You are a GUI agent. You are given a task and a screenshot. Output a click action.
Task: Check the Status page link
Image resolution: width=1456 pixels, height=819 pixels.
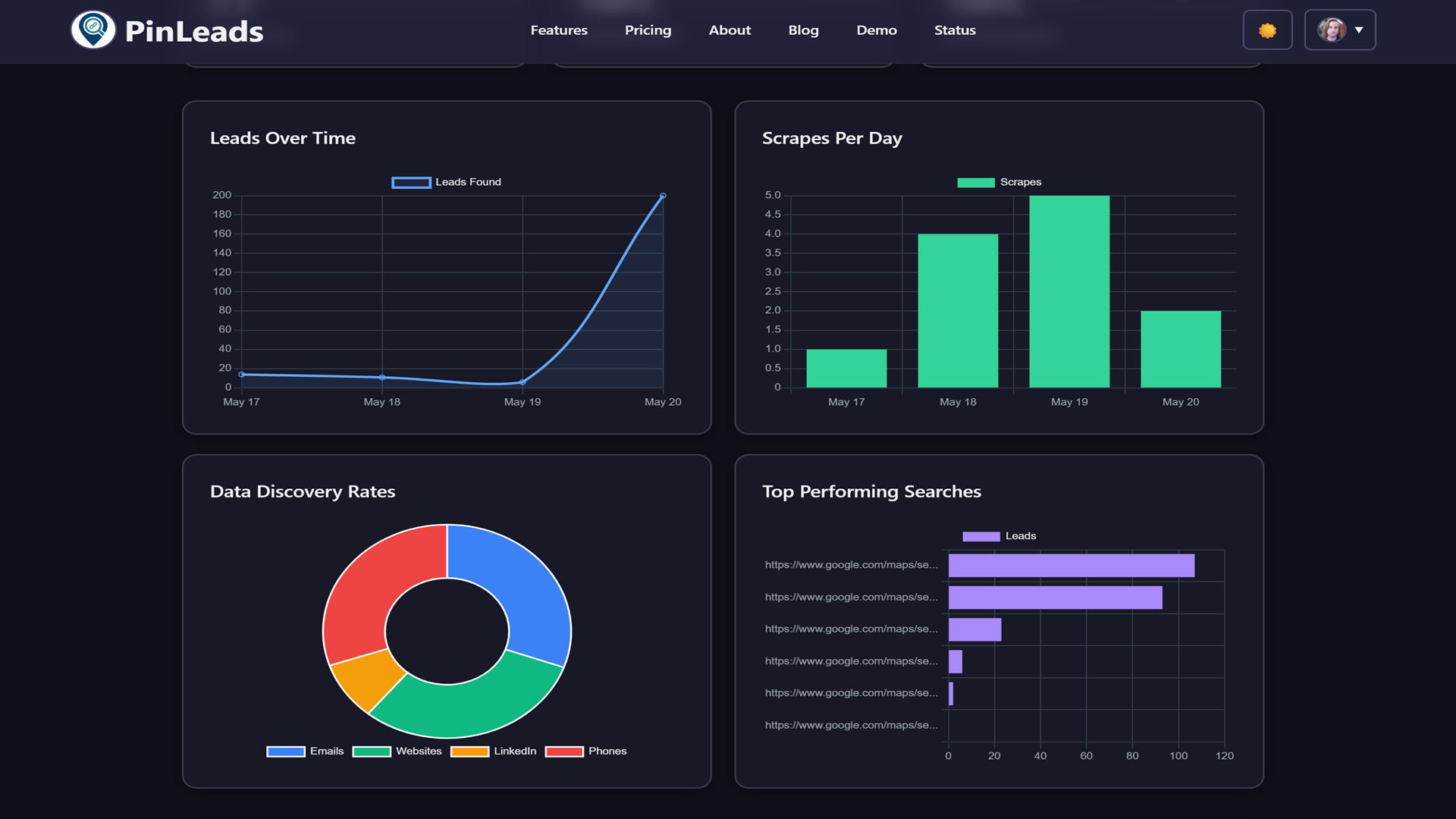(x=955, y=30)
